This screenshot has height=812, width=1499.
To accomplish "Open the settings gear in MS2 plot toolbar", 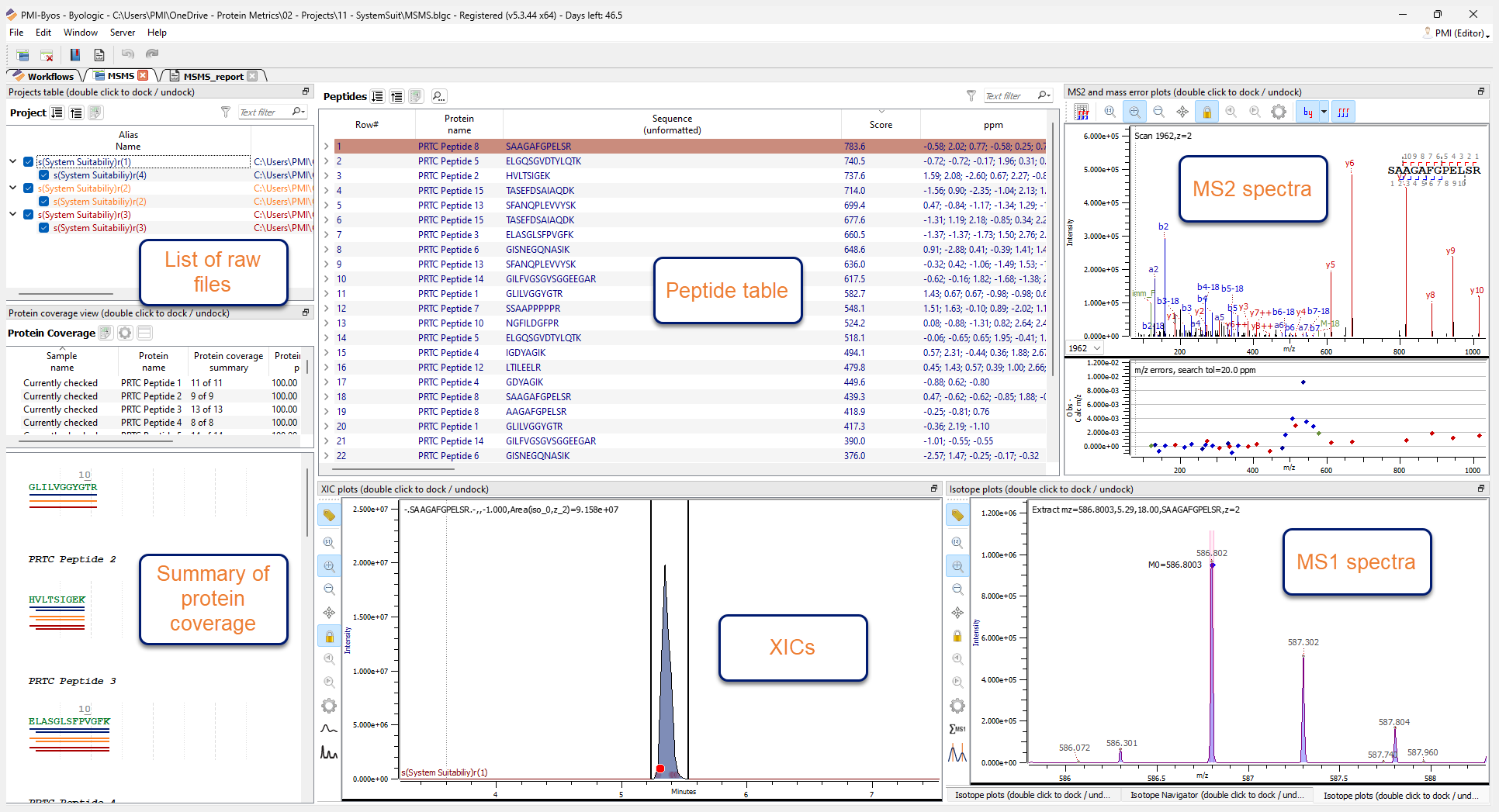I will [x=1279, y=111].
